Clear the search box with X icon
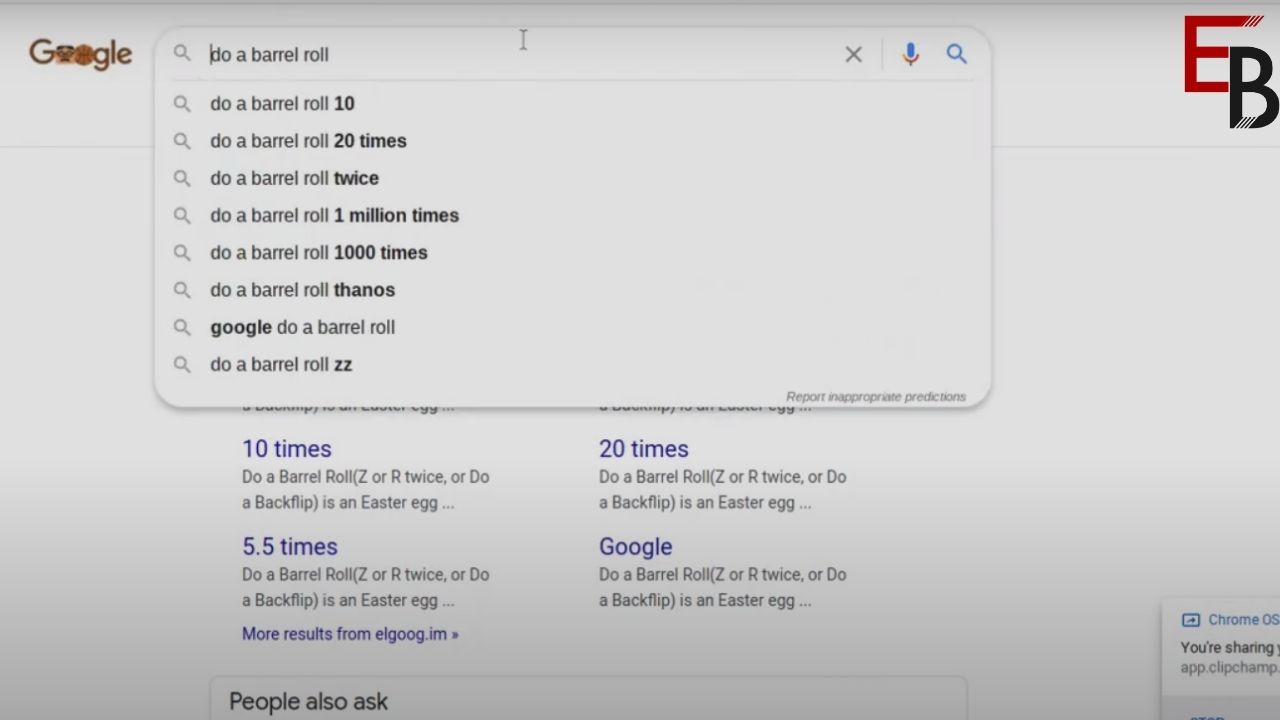This screenshot has height=720, width=1280. 853,55
